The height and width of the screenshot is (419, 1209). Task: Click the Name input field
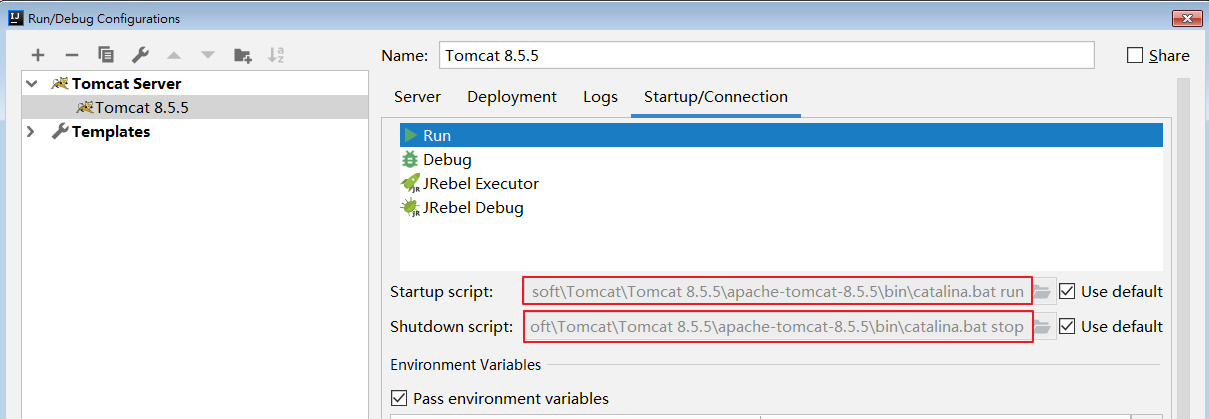click(766, 55)
